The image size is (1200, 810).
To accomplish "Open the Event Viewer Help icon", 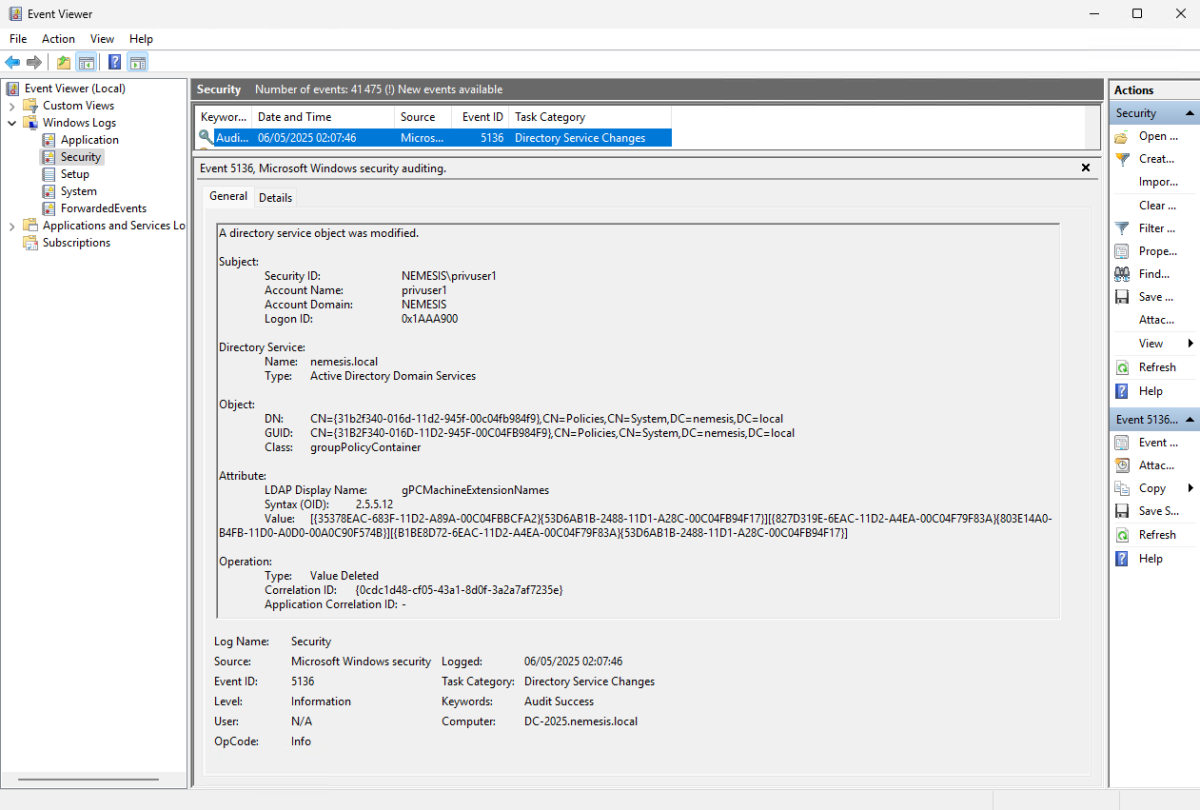I will click(113, 61).
